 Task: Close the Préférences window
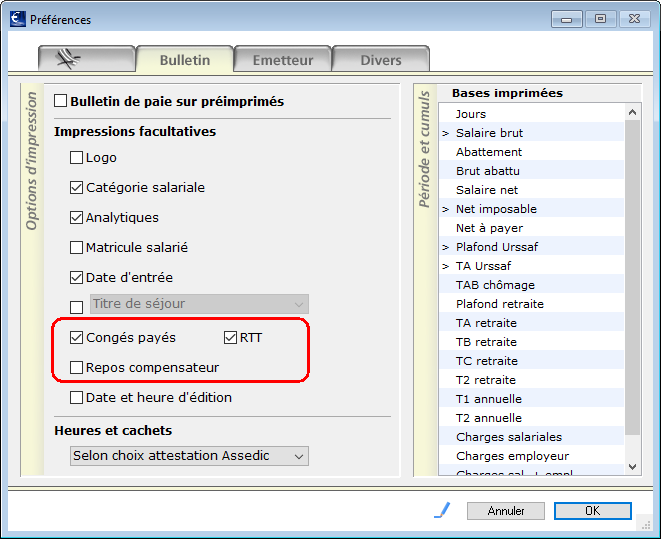(x=634, y=19)
